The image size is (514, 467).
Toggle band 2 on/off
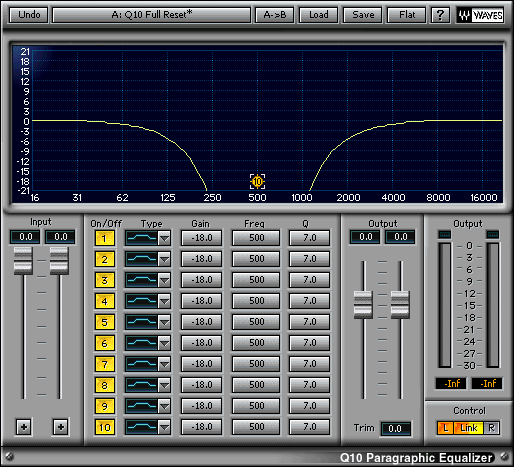coord(104,259)
